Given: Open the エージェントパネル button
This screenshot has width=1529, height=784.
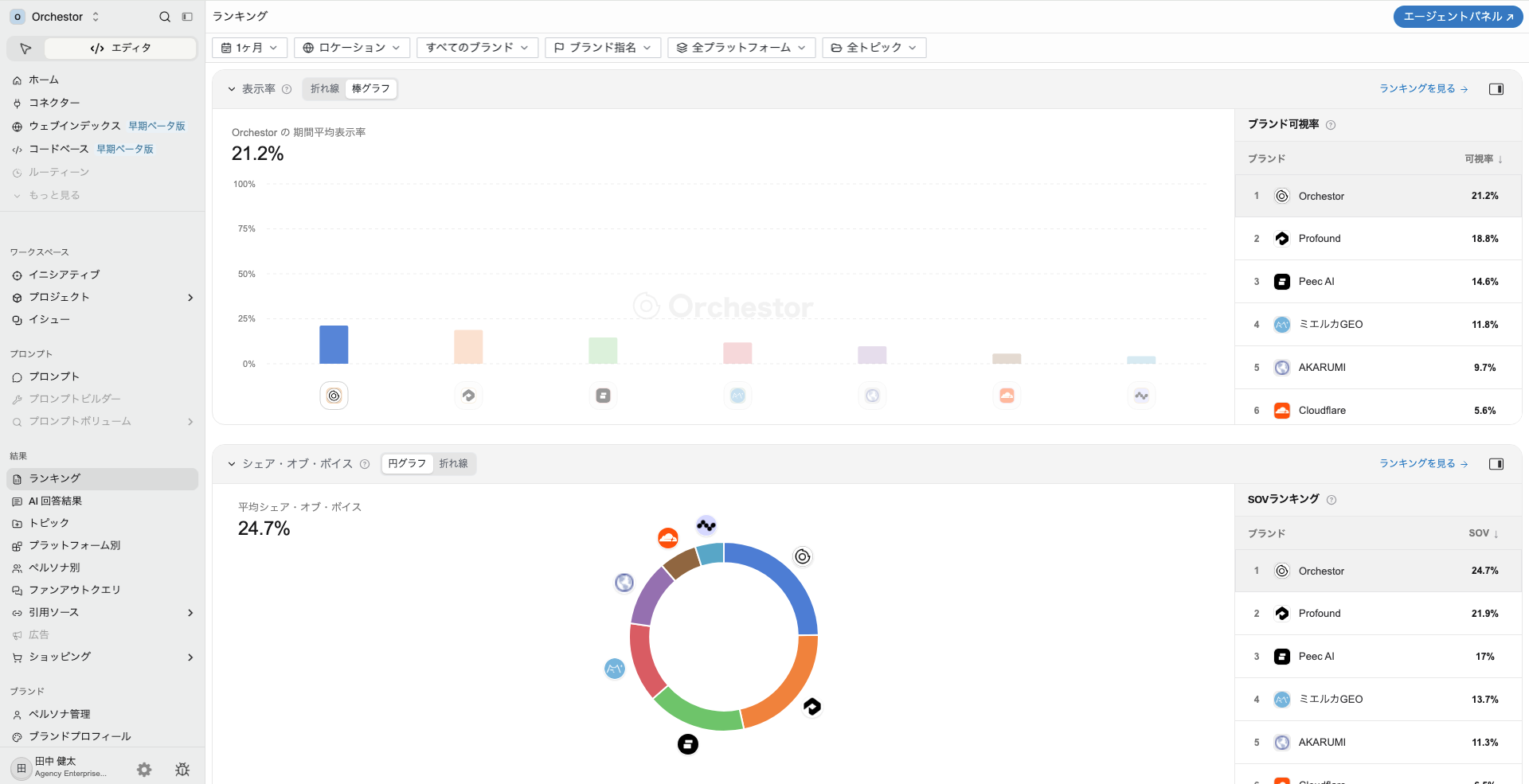Looking at the screenshot, I should click(1458, 17).
